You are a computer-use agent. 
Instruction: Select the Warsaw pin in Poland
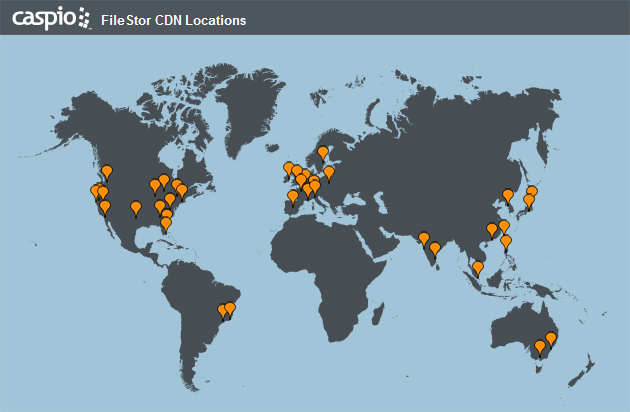click(329, 172)
